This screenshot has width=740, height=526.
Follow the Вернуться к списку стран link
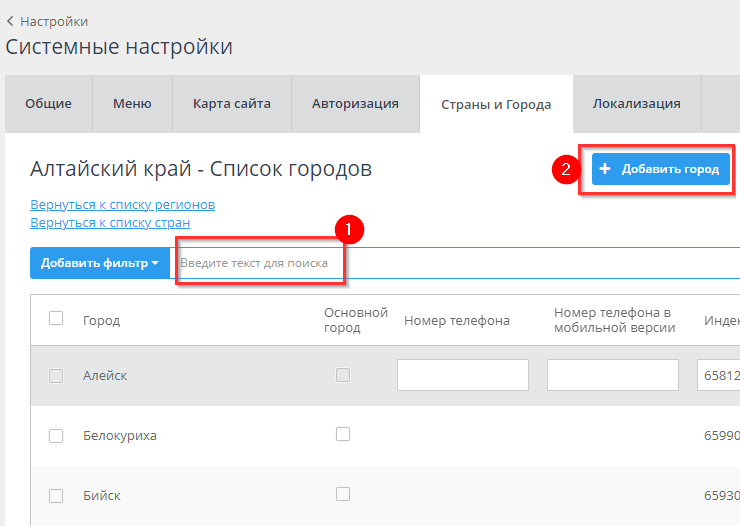(x=110, y=222)
